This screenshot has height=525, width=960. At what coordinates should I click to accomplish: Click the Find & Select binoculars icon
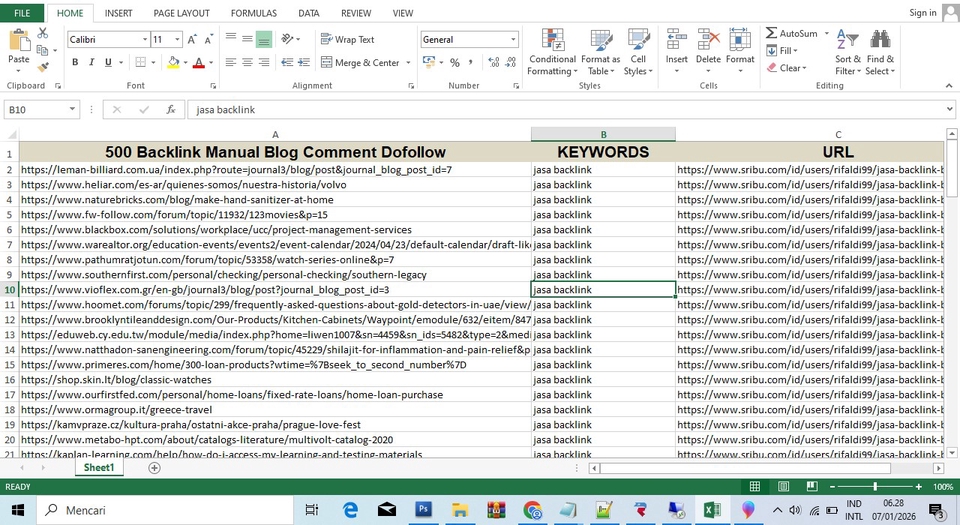(x=880, y=40)
